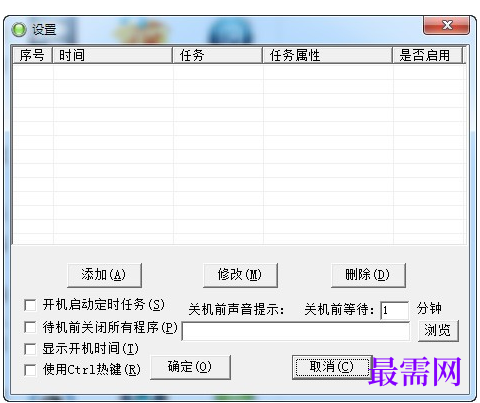Screen dimensions: 480x403
Task: Sort by the 时间 column header
Action: (x=112, y=55)
